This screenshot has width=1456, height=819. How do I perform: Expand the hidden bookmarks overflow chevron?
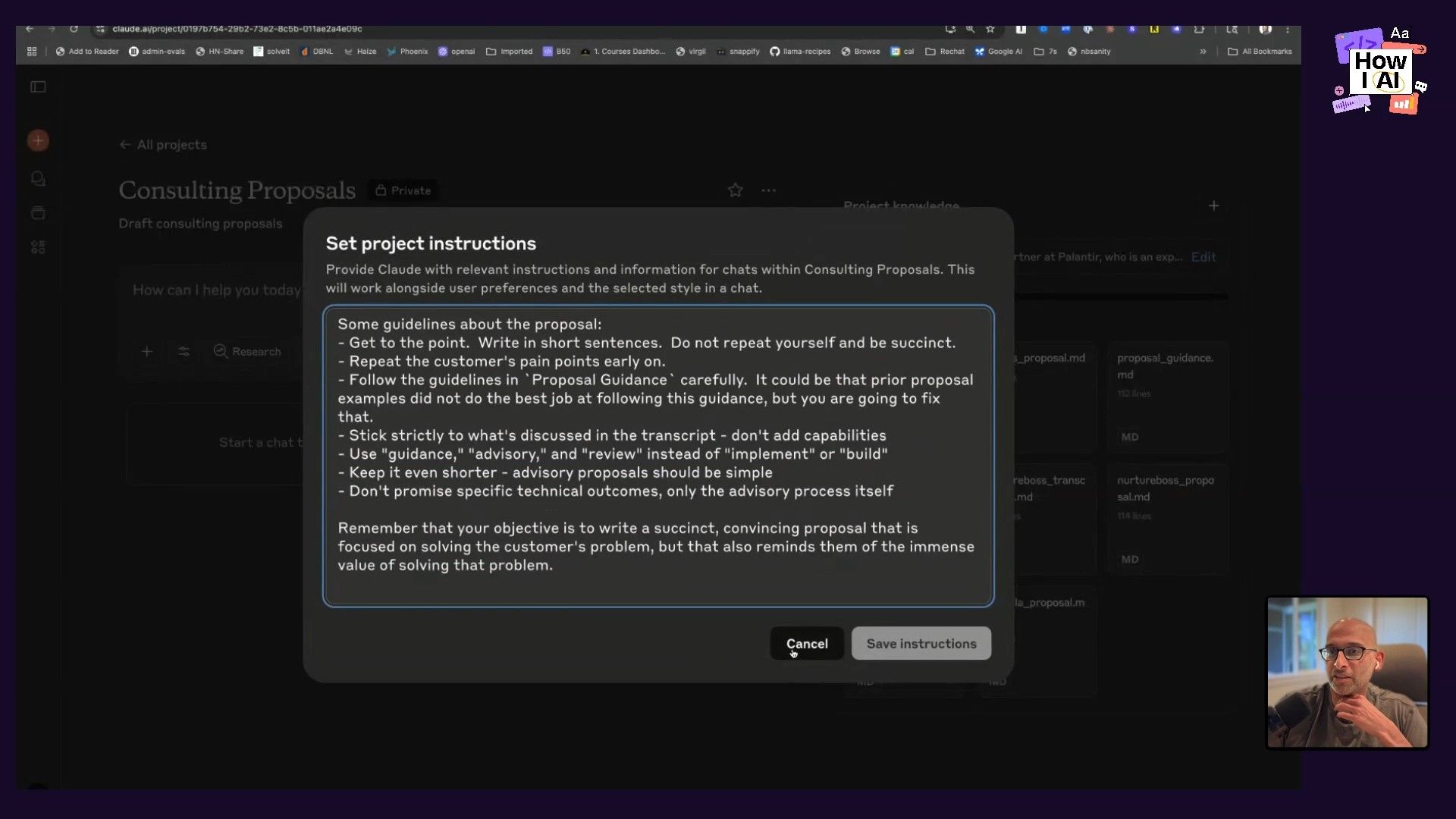(1203, 52)
